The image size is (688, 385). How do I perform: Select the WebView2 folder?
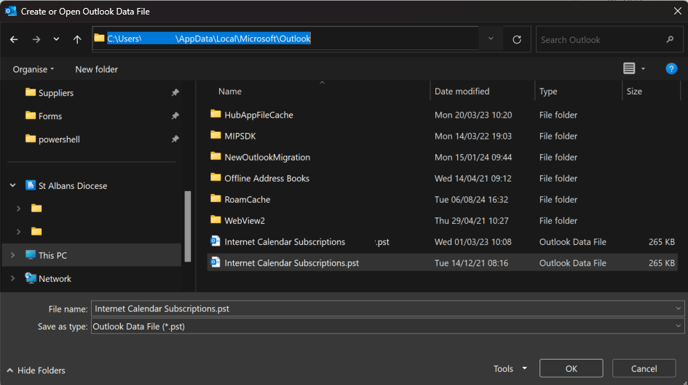pyautogui.click(x=244, y=220)
